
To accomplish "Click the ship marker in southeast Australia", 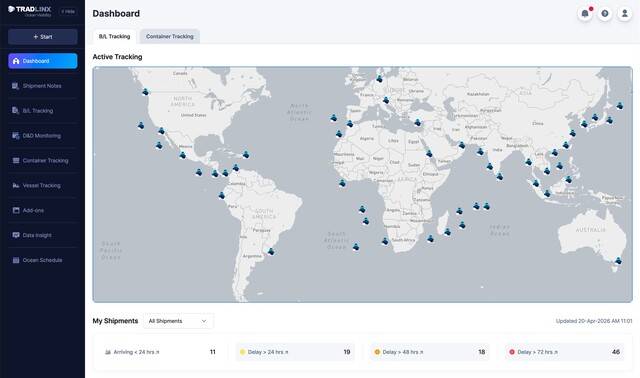I will click(618, 260).
